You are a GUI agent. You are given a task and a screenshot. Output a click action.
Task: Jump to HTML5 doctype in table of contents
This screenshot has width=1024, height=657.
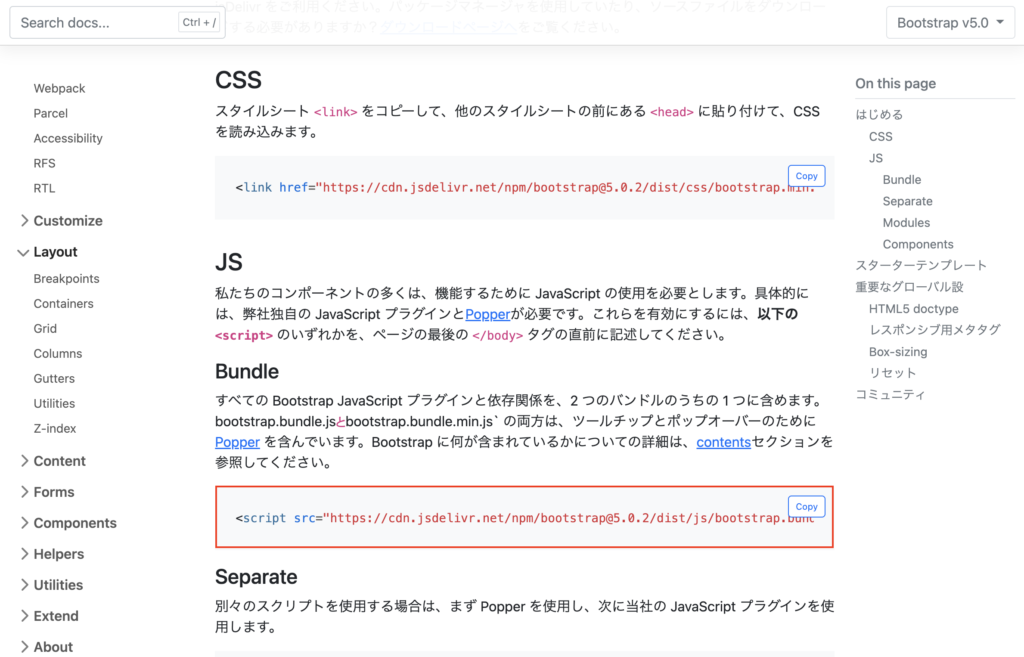click(x=913, y=309)
